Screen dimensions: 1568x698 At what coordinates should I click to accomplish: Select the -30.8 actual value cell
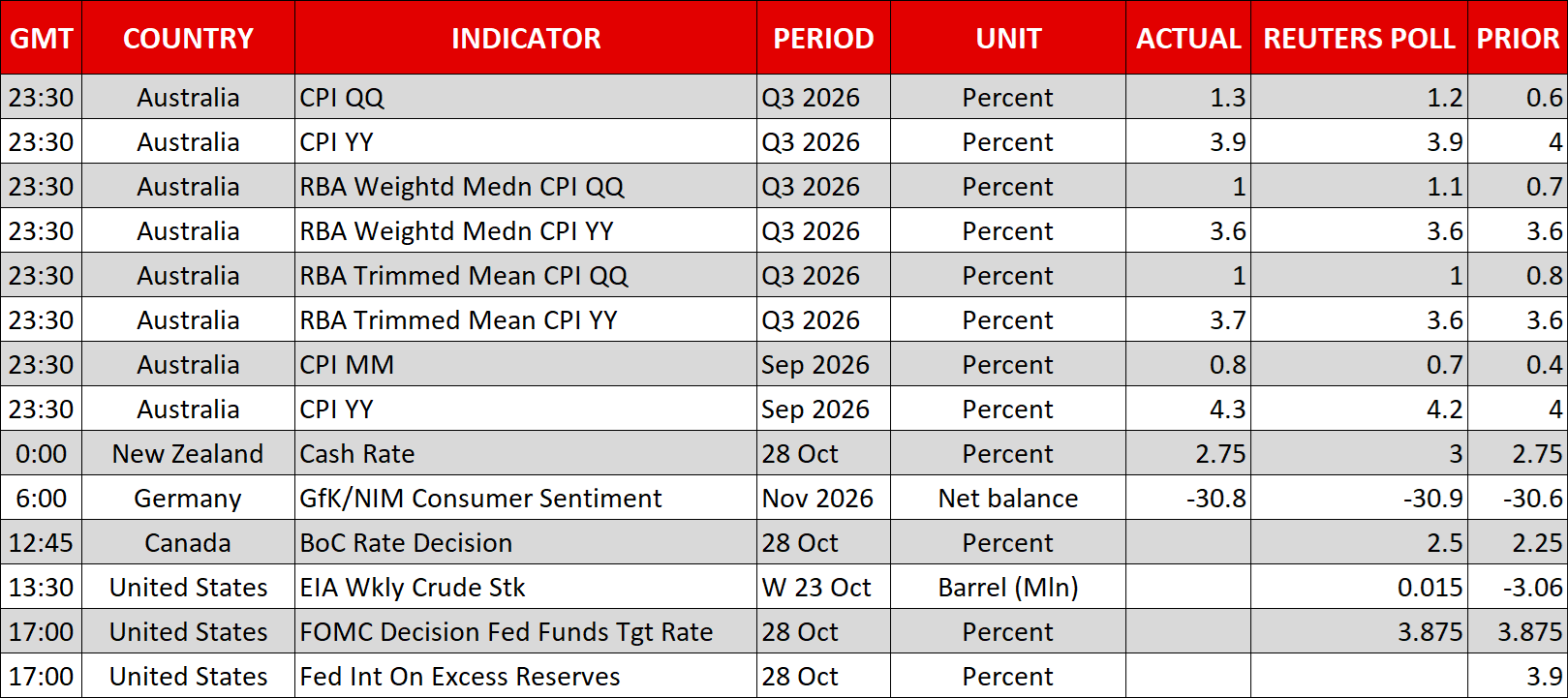tap(1188, 499)
